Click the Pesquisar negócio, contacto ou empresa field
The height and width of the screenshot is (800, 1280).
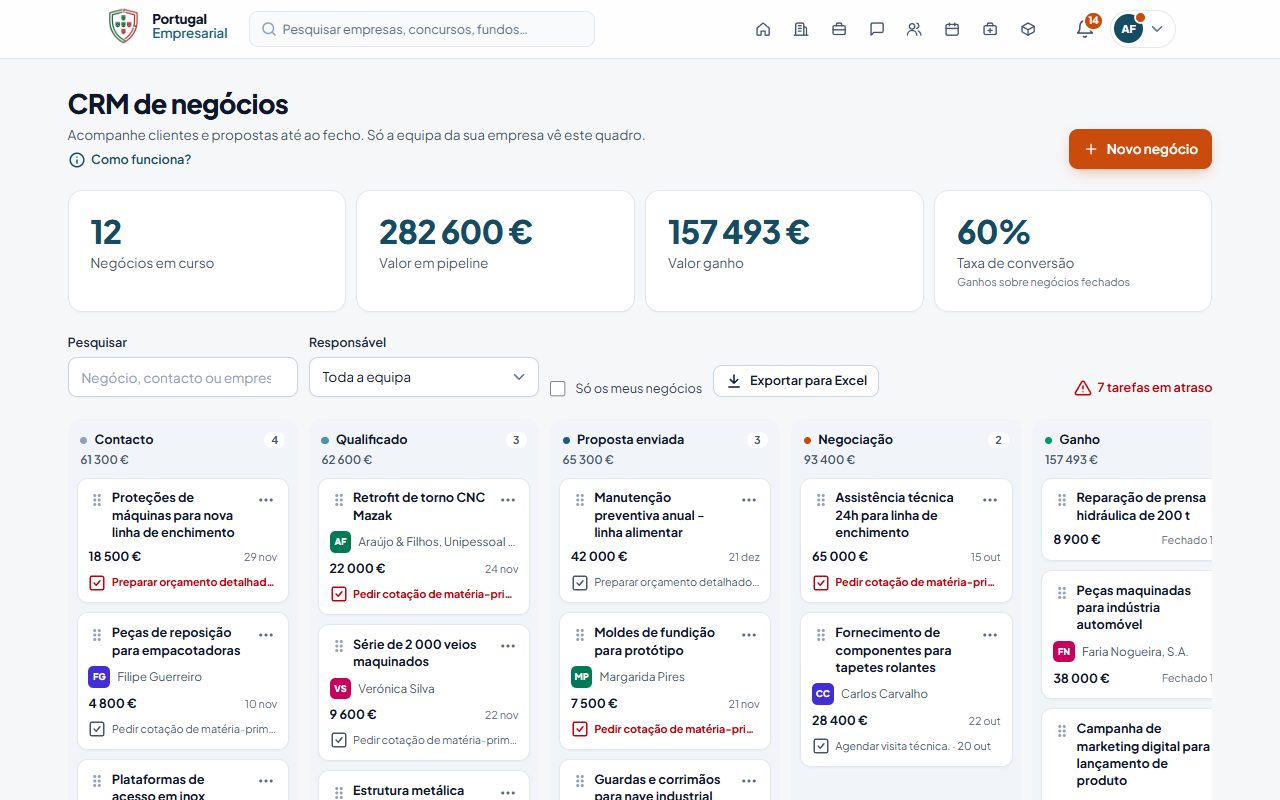[x=183, y=377]
